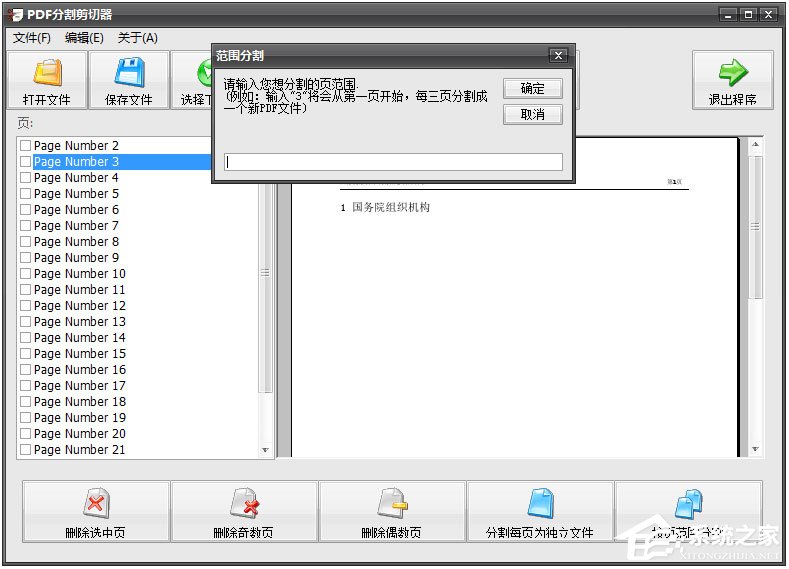Select the Page Number 15 row text
Viewport: 789px width, 569px height.
point(80,354)
